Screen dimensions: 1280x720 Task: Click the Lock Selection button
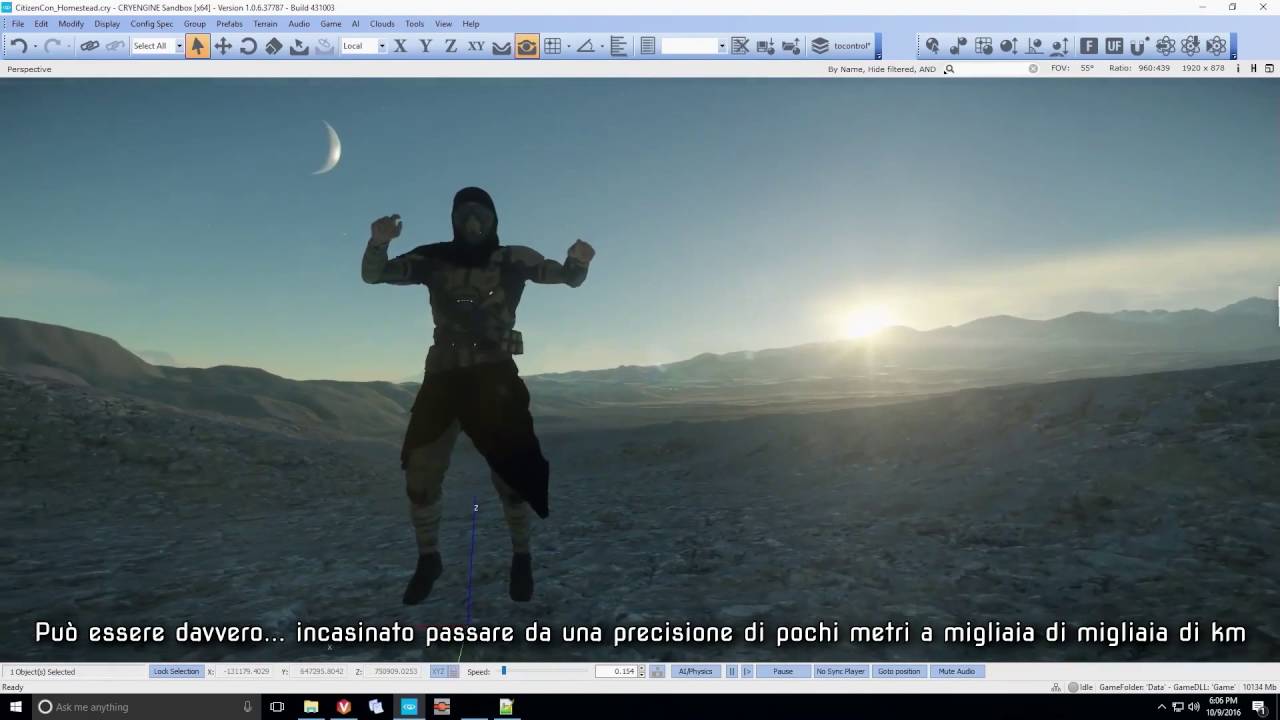point(176,671)
